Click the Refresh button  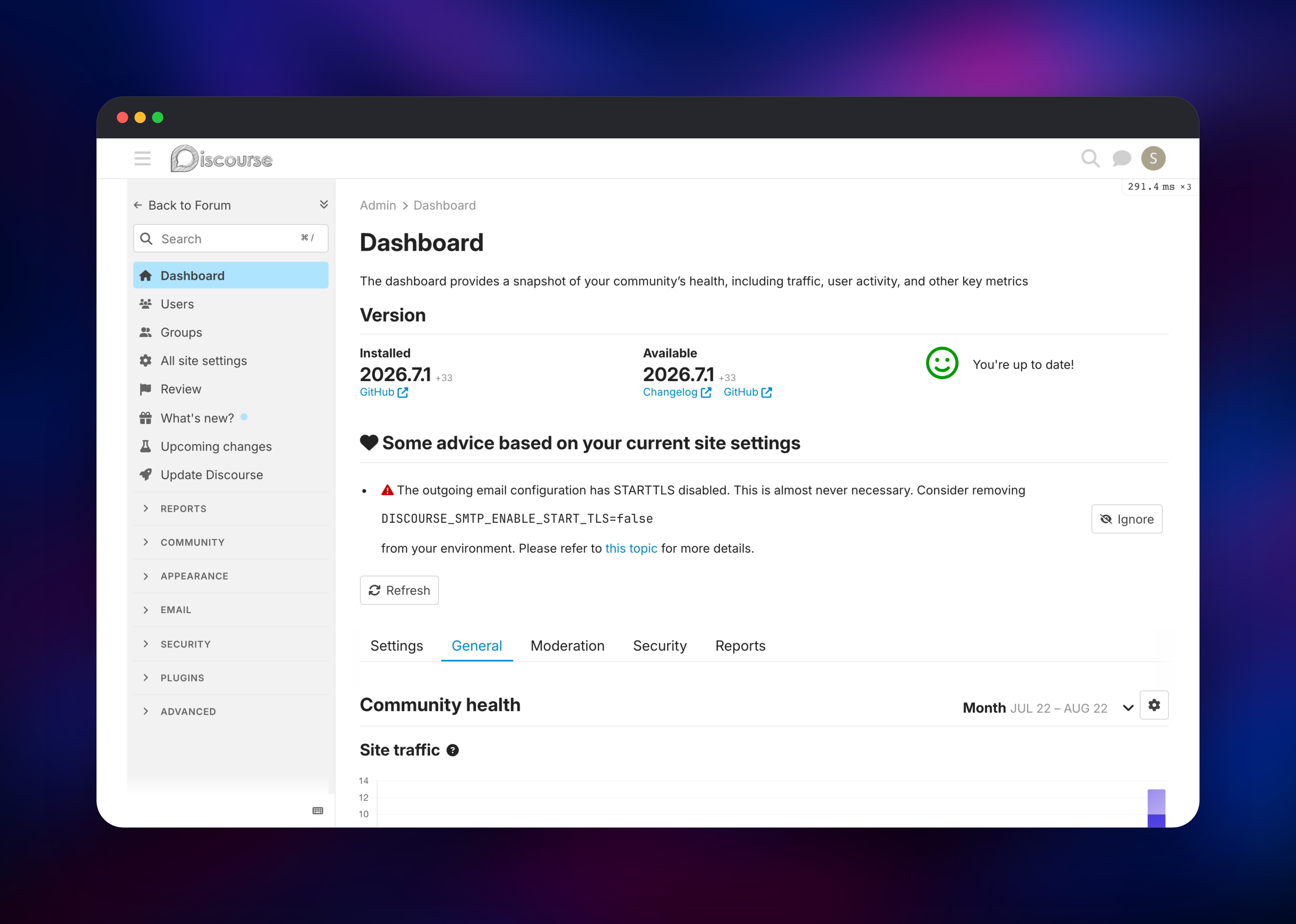point(399,590)
